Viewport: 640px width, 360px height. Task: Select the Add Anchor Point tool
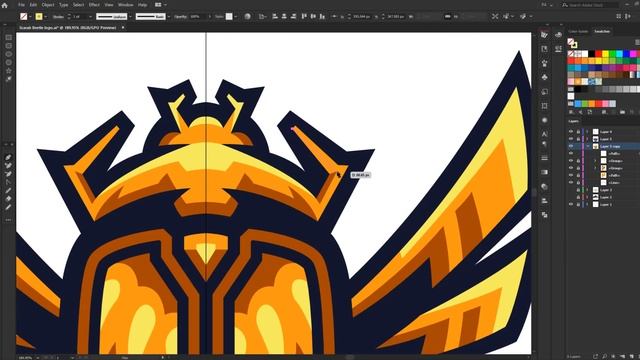pyautogui.click(x=8, y=166)
